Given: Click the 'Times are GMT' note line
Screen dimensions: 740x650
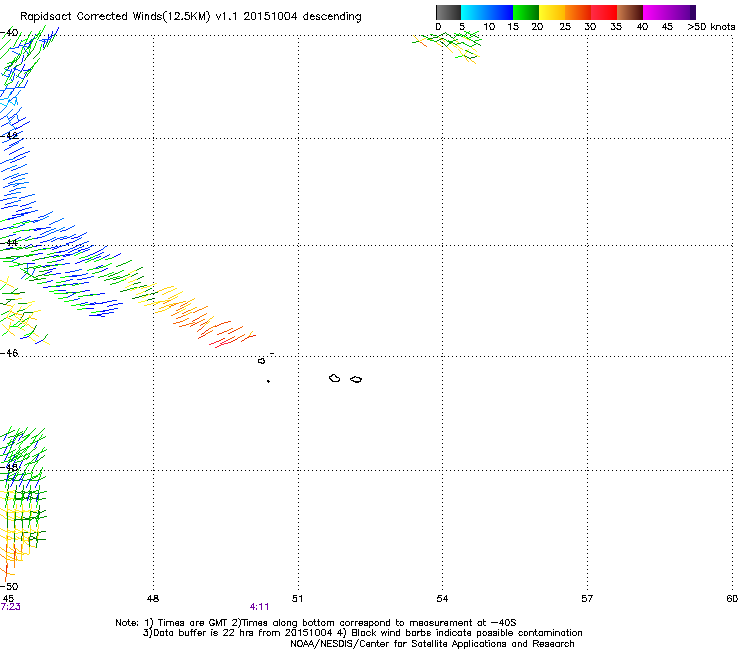Looking at the screenshot, I should pyautogui.click(x=316, y=623).
